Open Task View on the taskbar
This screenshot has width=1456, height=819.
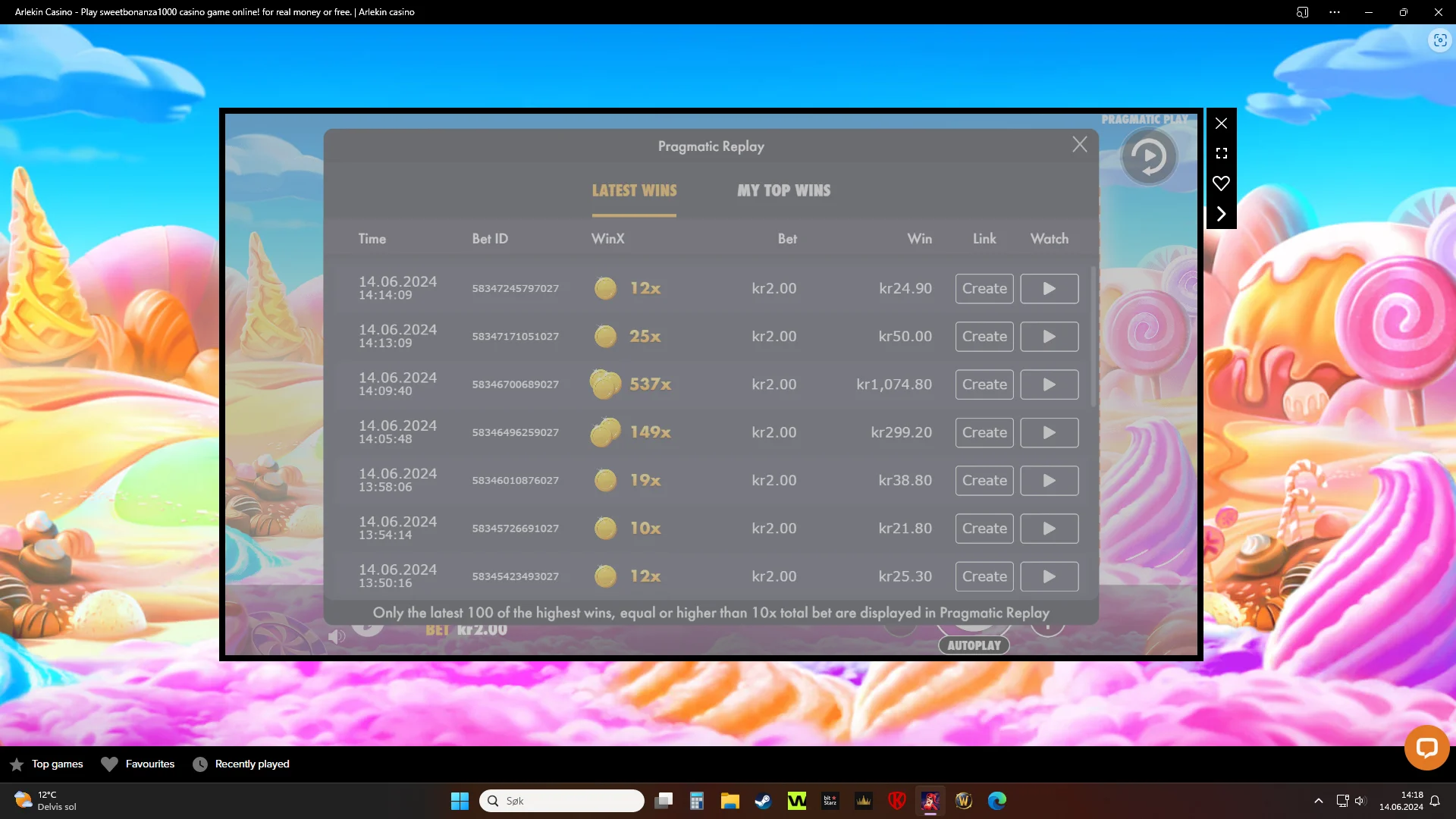coord(664,801)
